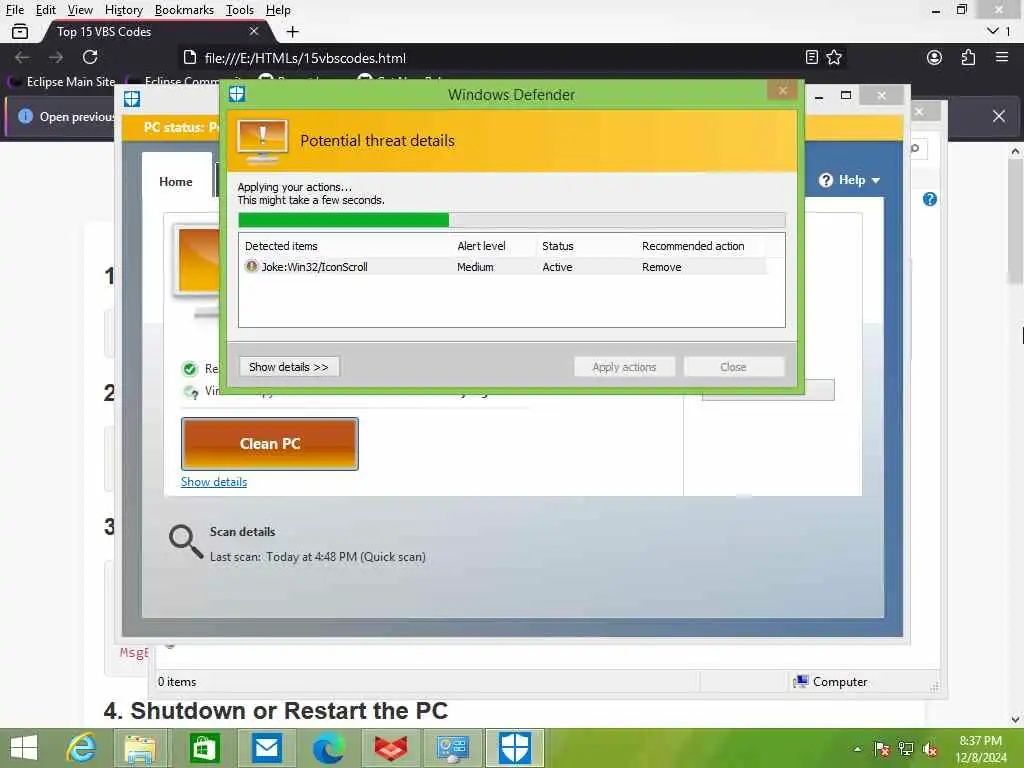Click the blue help question icon
Viewport: 1024px width, 768px height.
tap(929, 199)
